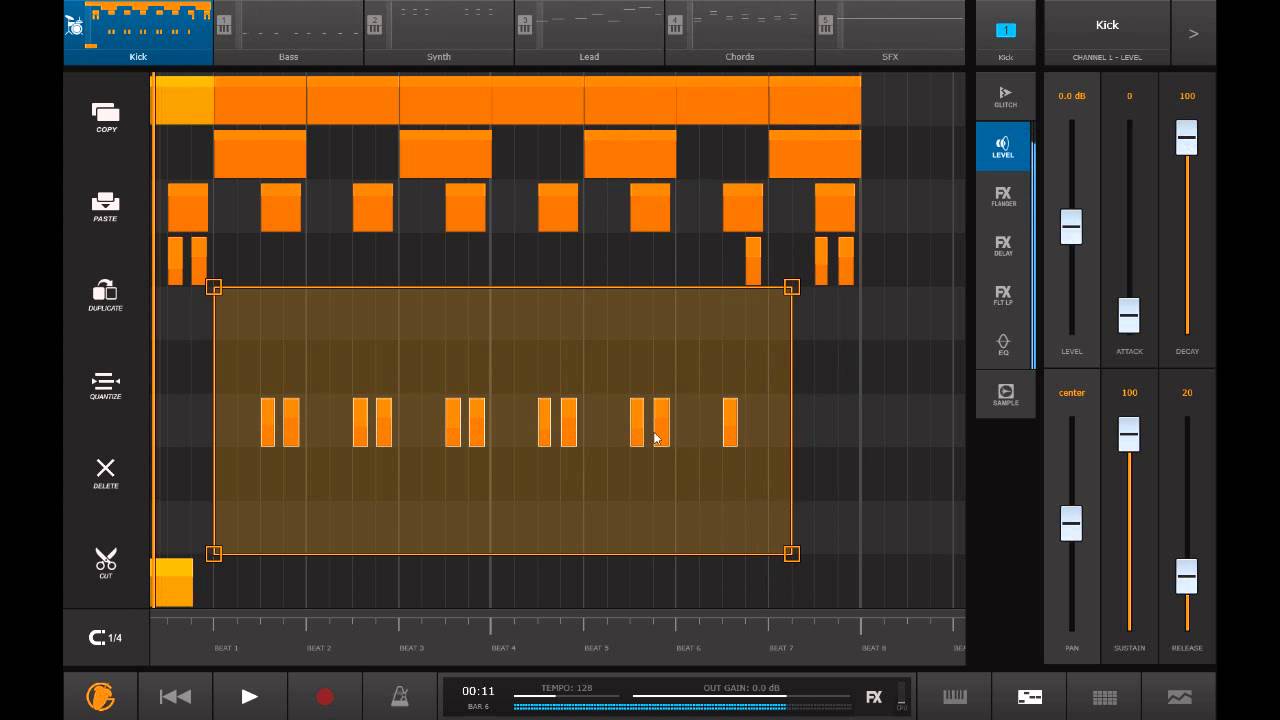This screenshot has height=720, width=1280.
Task: Start playback with the Play button
Action: [250, 696]
